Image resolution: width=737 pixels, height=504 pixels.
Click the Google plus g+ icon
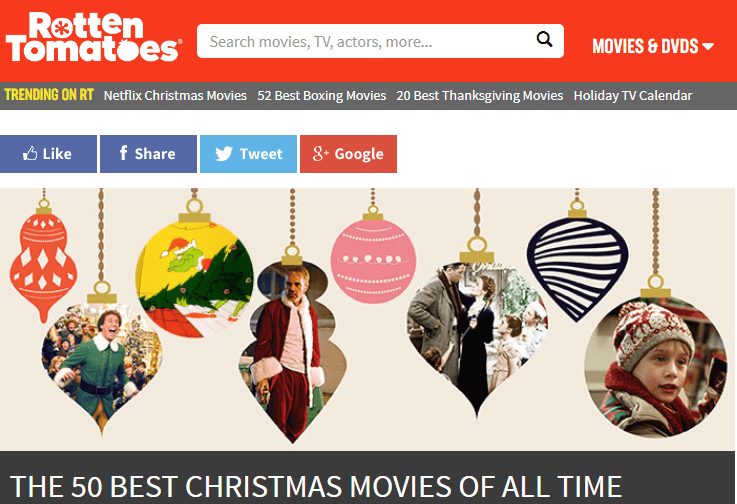coord(320,153)
